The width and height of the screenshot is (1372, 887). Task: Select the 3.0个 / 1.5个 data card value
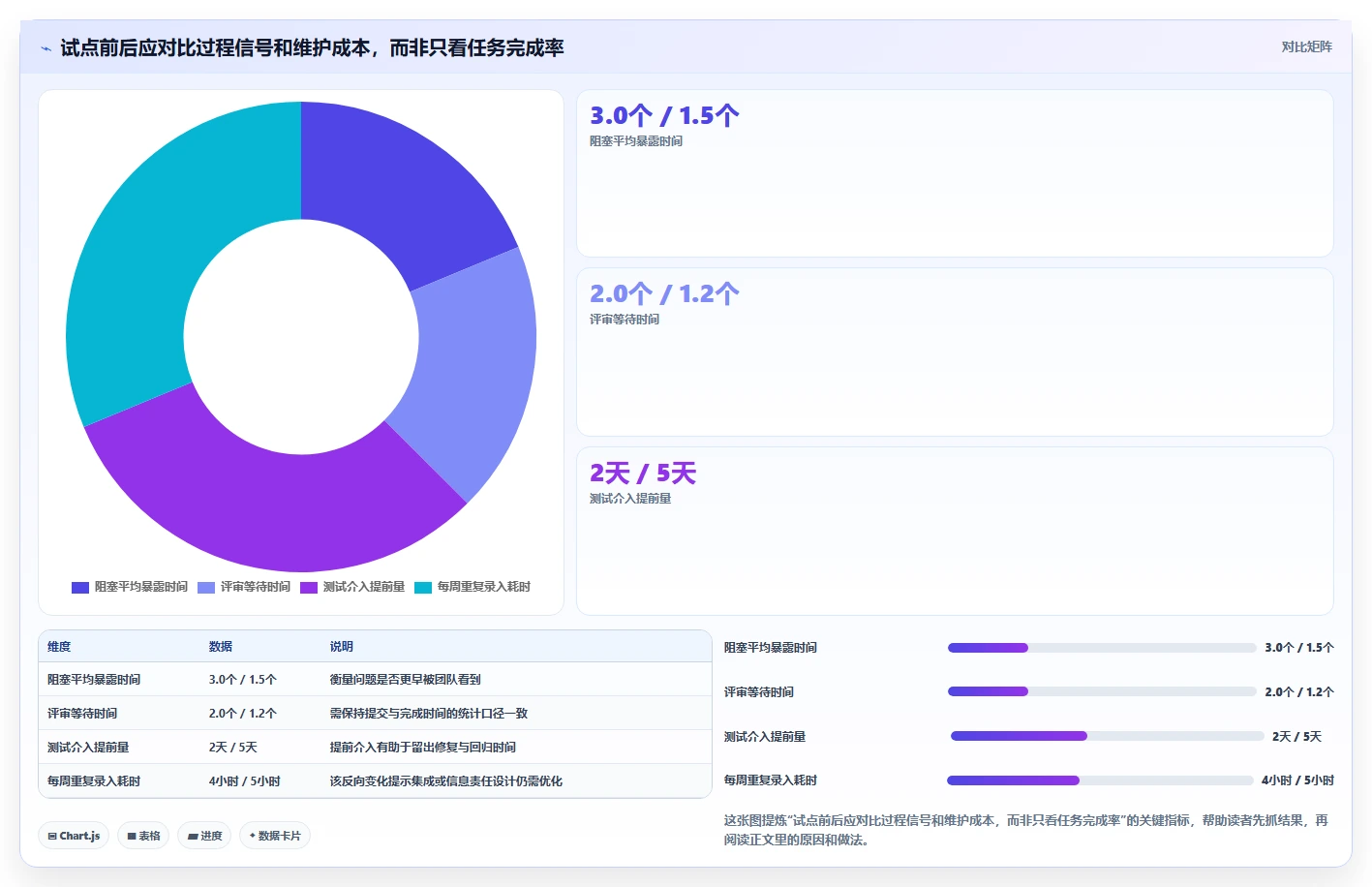(x=664, y=115)
